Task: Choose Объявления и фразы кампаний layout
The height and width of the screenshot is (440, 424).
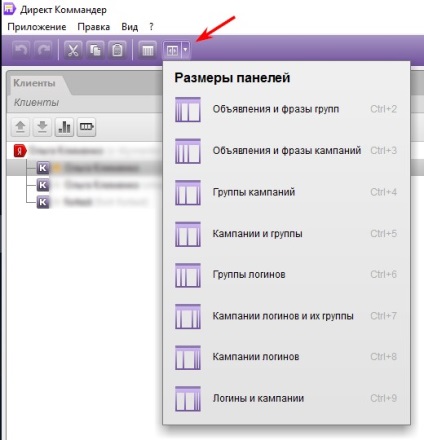Action: pyautogui.click(x=286, y=151)
